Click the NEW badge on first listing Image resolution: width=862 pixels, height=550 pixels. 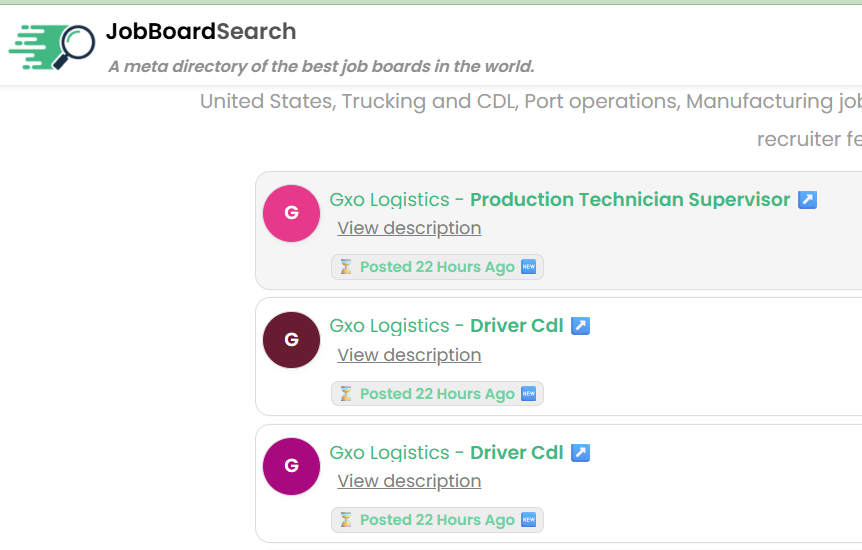coord(528,267)
